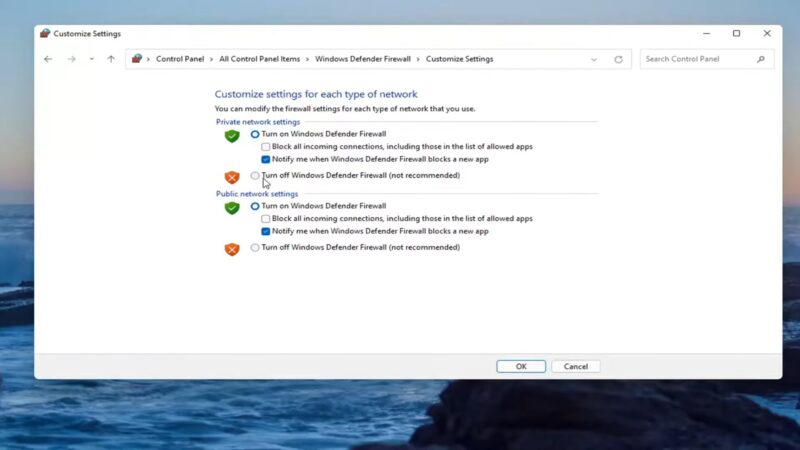Expand the first chevron beside address bar icon
This screenshot has height=450, width=800.
(148, 59)
